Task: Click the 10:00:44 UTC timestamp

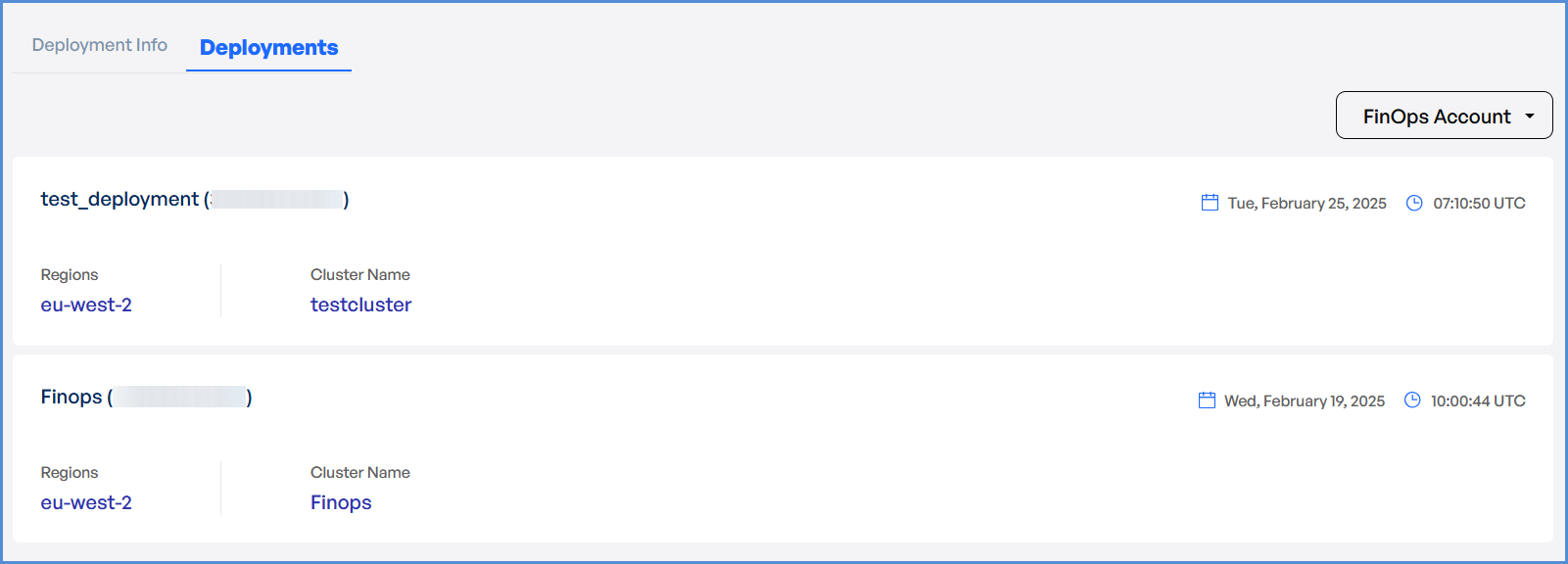Action: coord(1478,400)
